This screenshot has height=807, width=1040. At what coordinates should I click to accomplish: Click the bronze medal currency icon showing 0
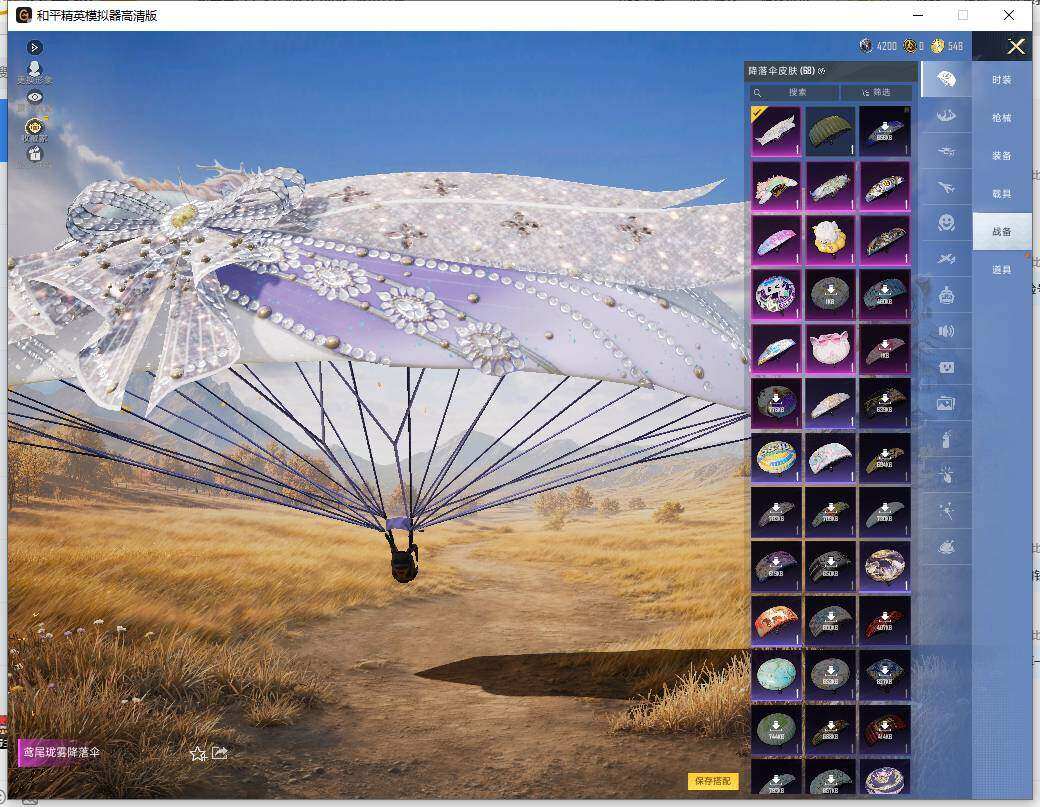tap(909, 46)
